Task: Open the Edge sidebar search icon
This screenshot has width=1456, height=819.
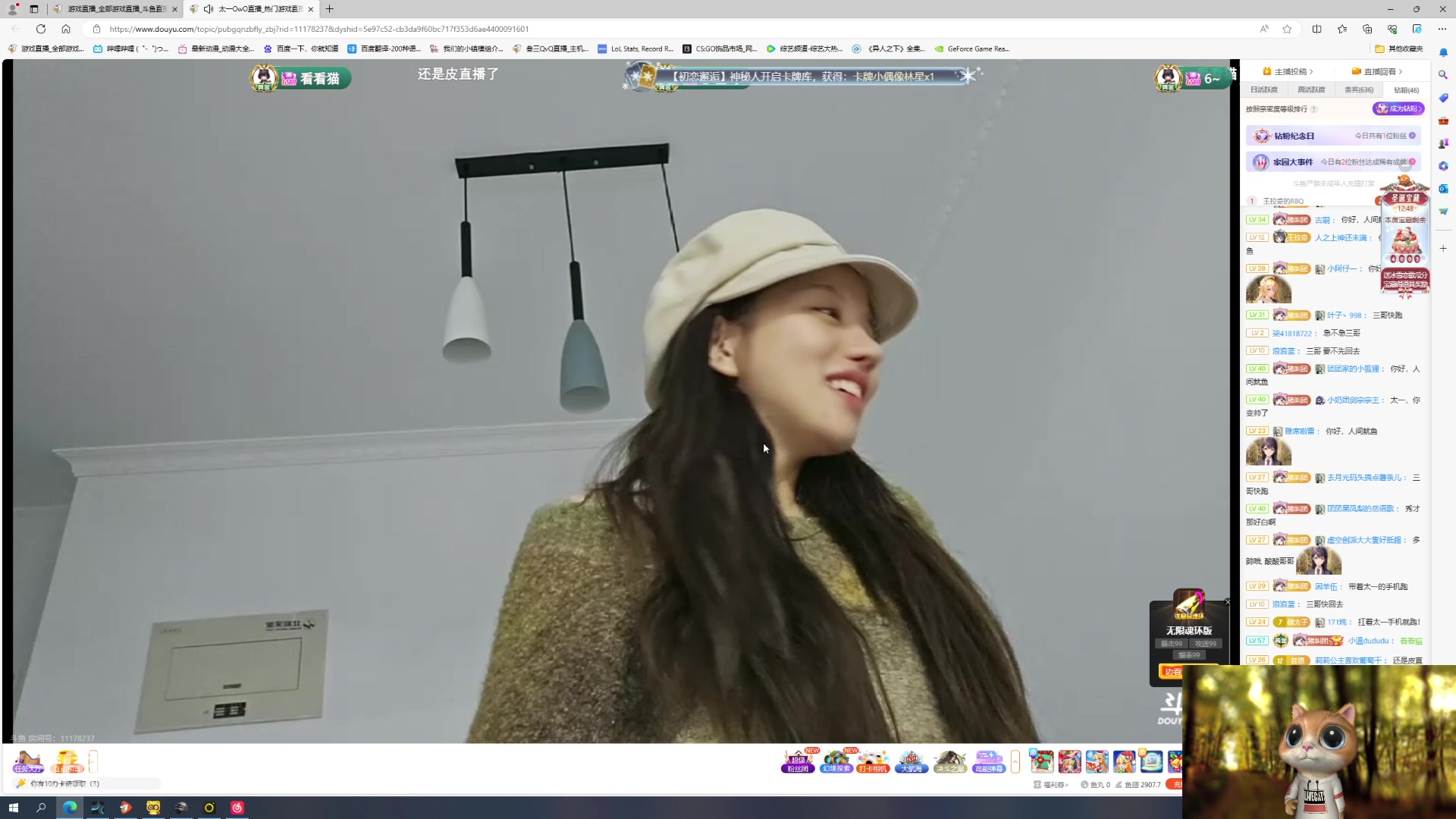Action: 1443,74
